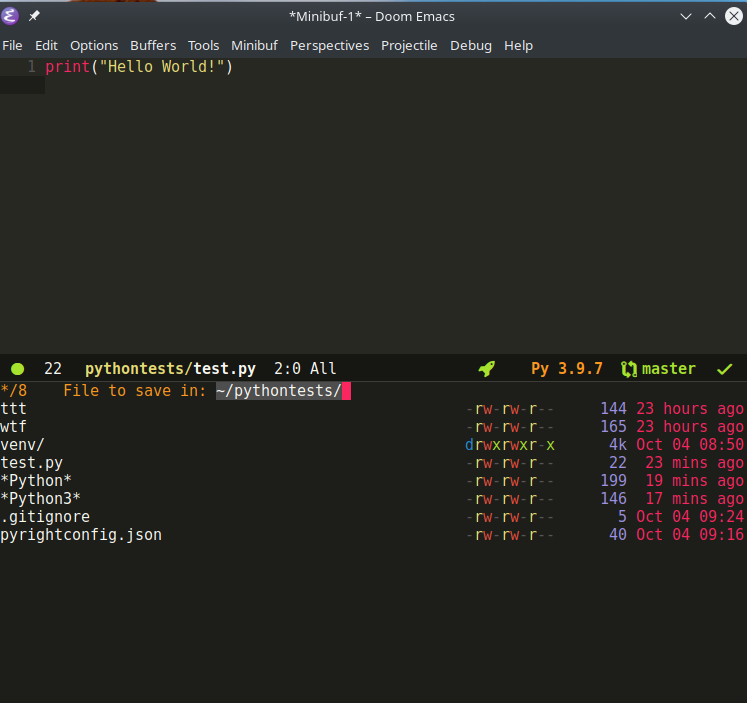This screenshot has height=703, width=747.
Task: Click the Oct 04 09:16 timestamp
Action: (x=690, y=535)
